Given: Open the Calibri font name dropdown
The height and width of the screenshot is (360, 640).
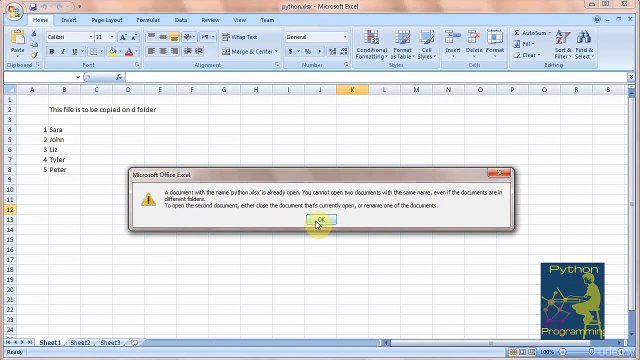Looking at the screenshot, I should click(x=91, y=37).
